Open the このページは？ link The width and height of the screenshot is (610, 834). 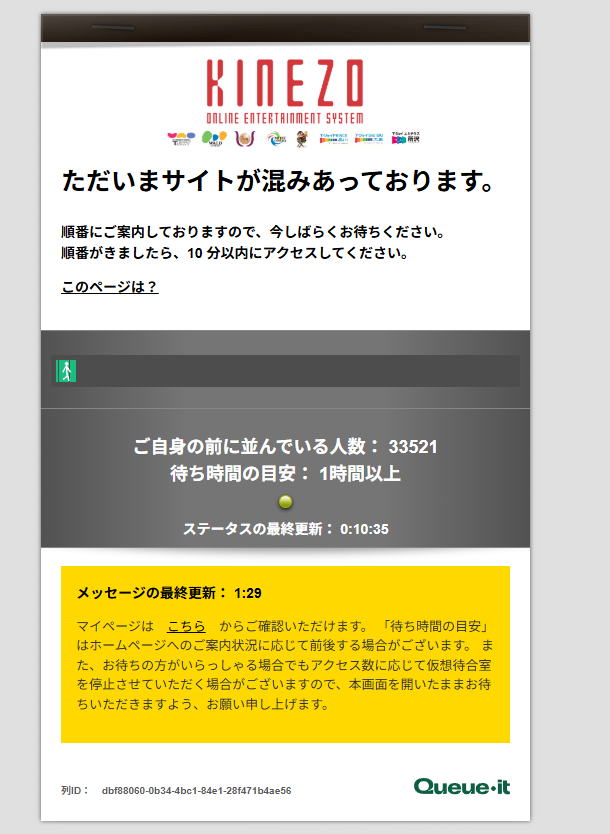tap(110, 287)
